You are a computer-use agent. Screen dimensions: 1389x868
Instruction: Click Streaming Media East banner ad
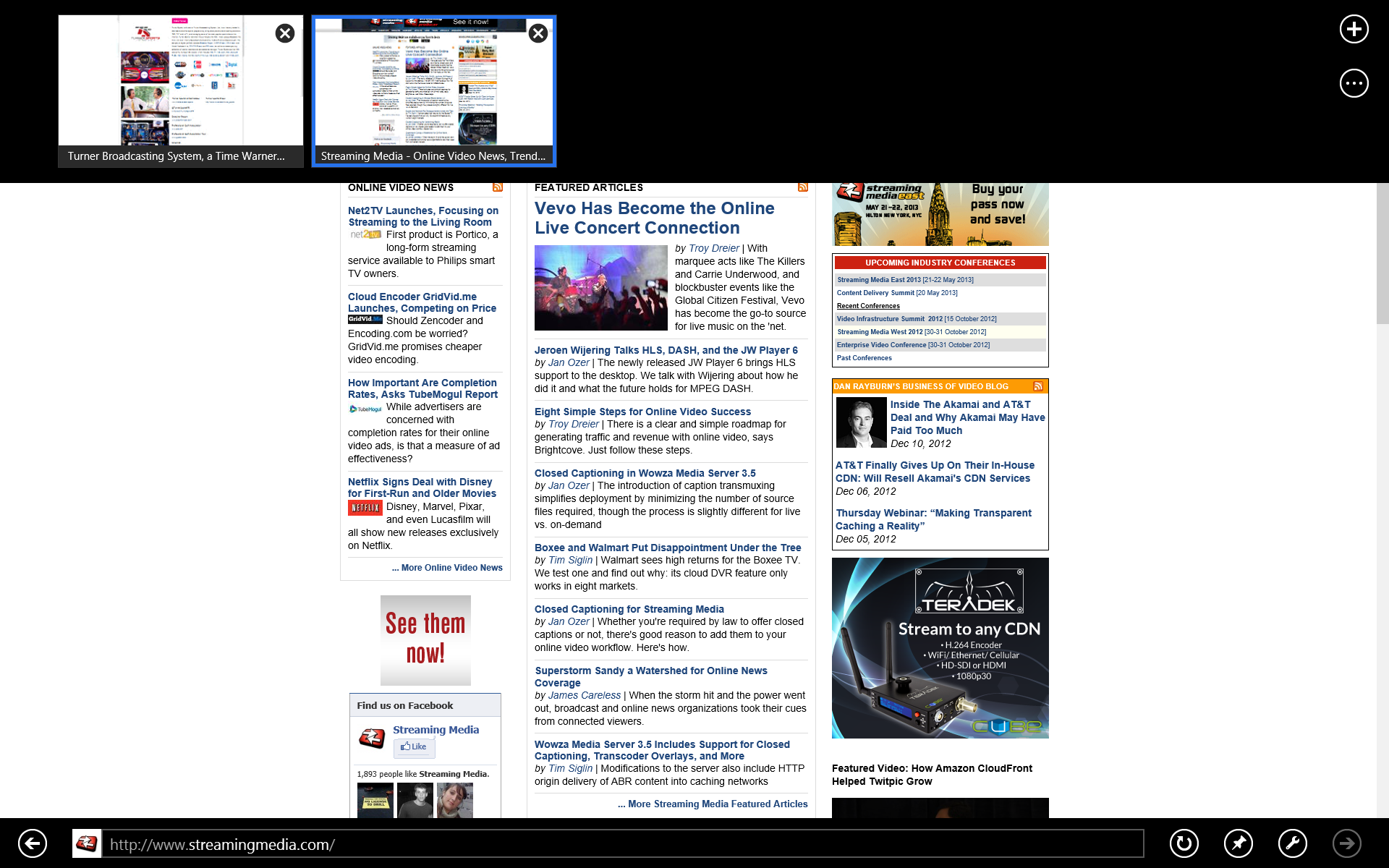940,214
